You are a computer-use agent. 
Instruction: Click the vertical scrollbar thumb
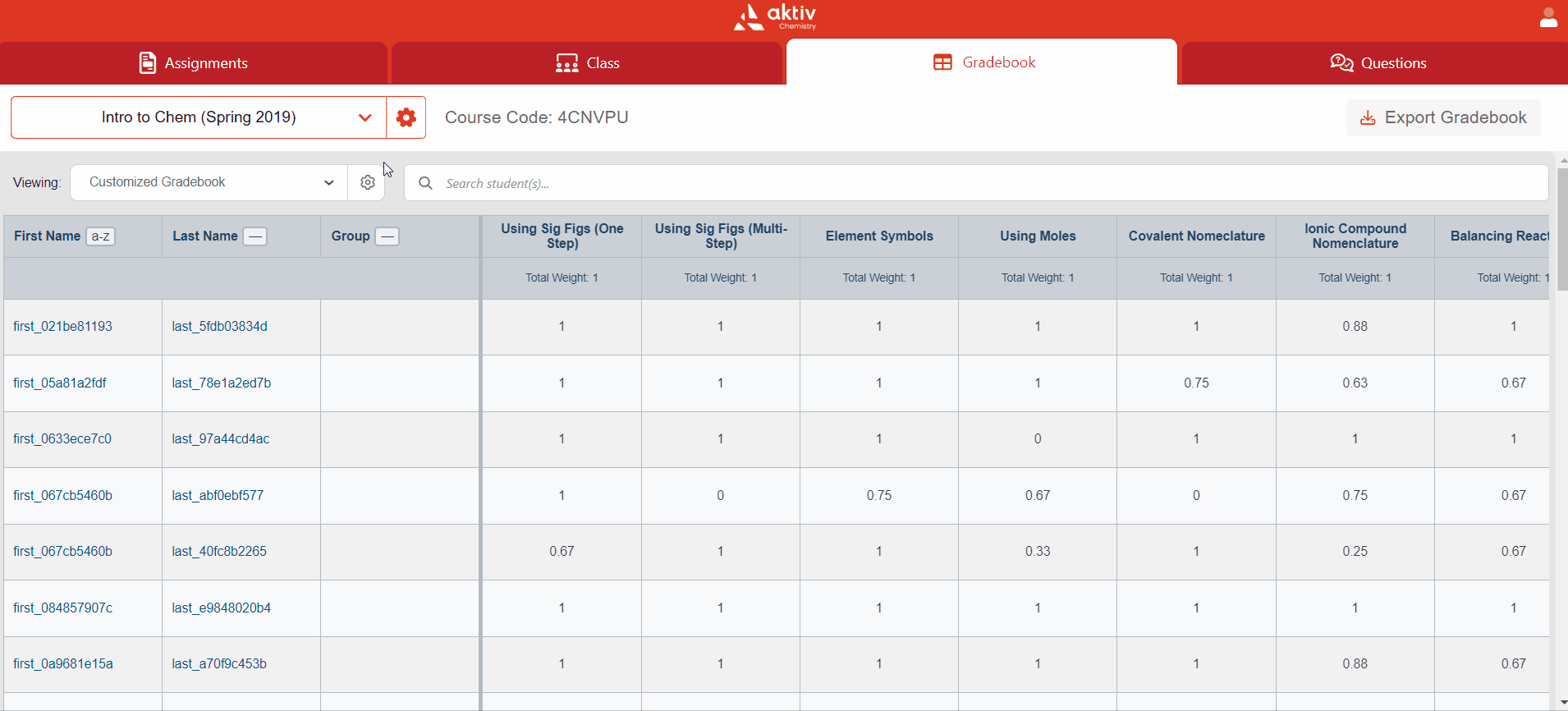[1561, 230]
